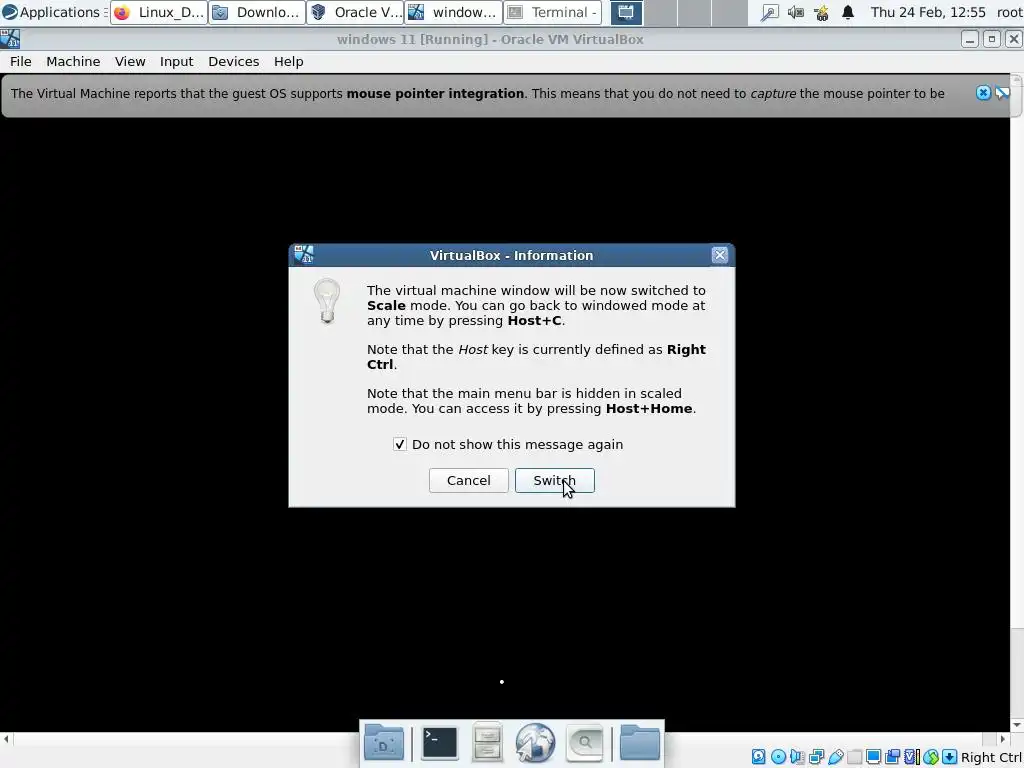Image resolution: width=1024 pixels, height=768 pixels.
Task: Open the root user menu
Action: point(1009,12)
